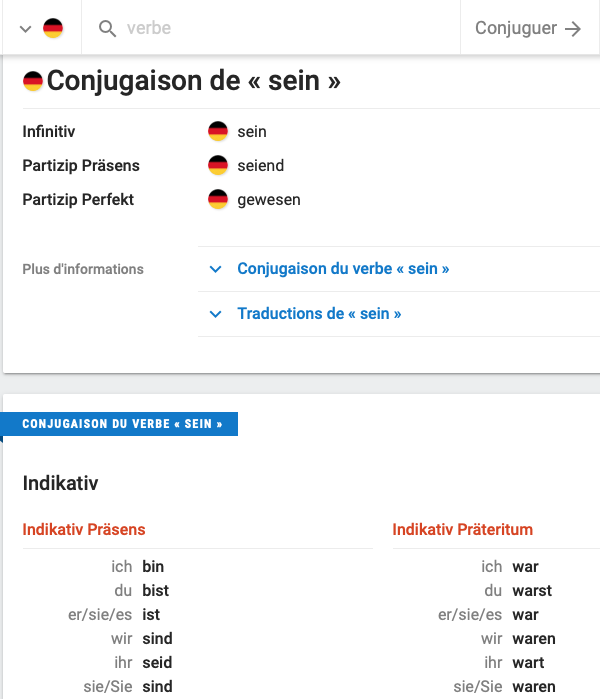Open the language dropdown chevron
The height and width of the screenshot is (699, 600).
tap(26, 29)
